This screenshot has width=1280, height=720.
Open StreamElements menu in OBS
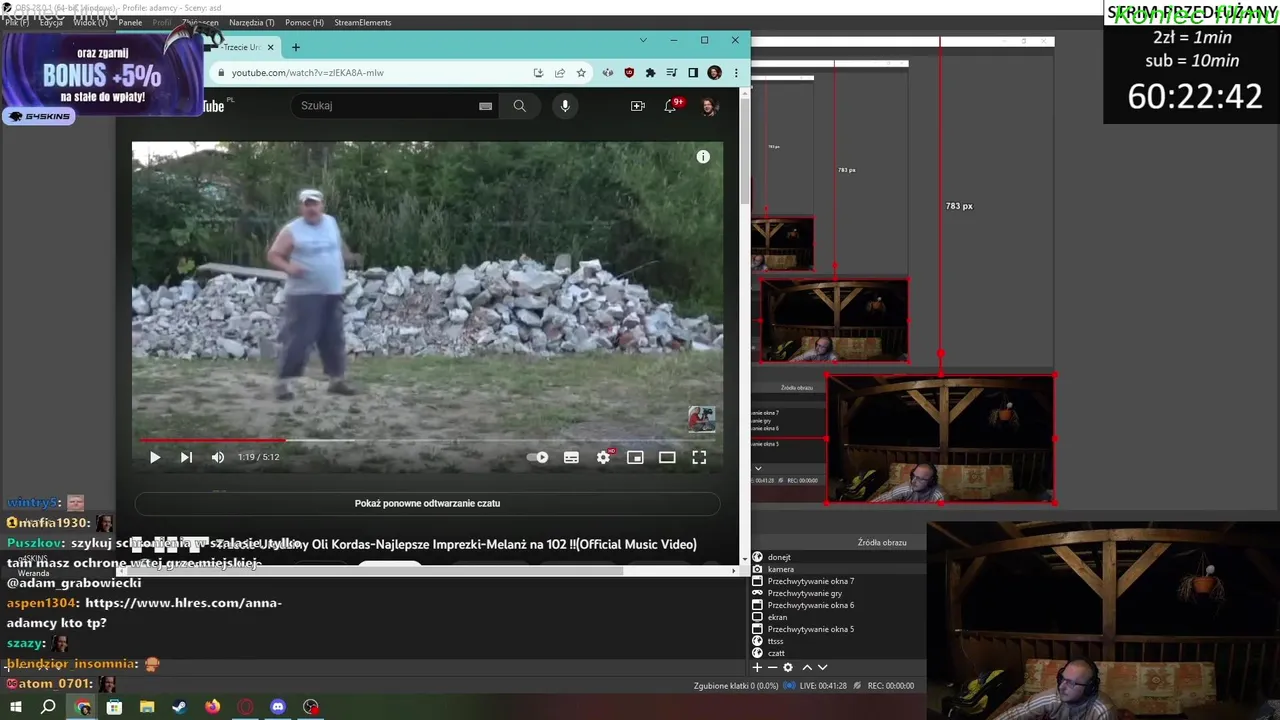tap(363, 22)
